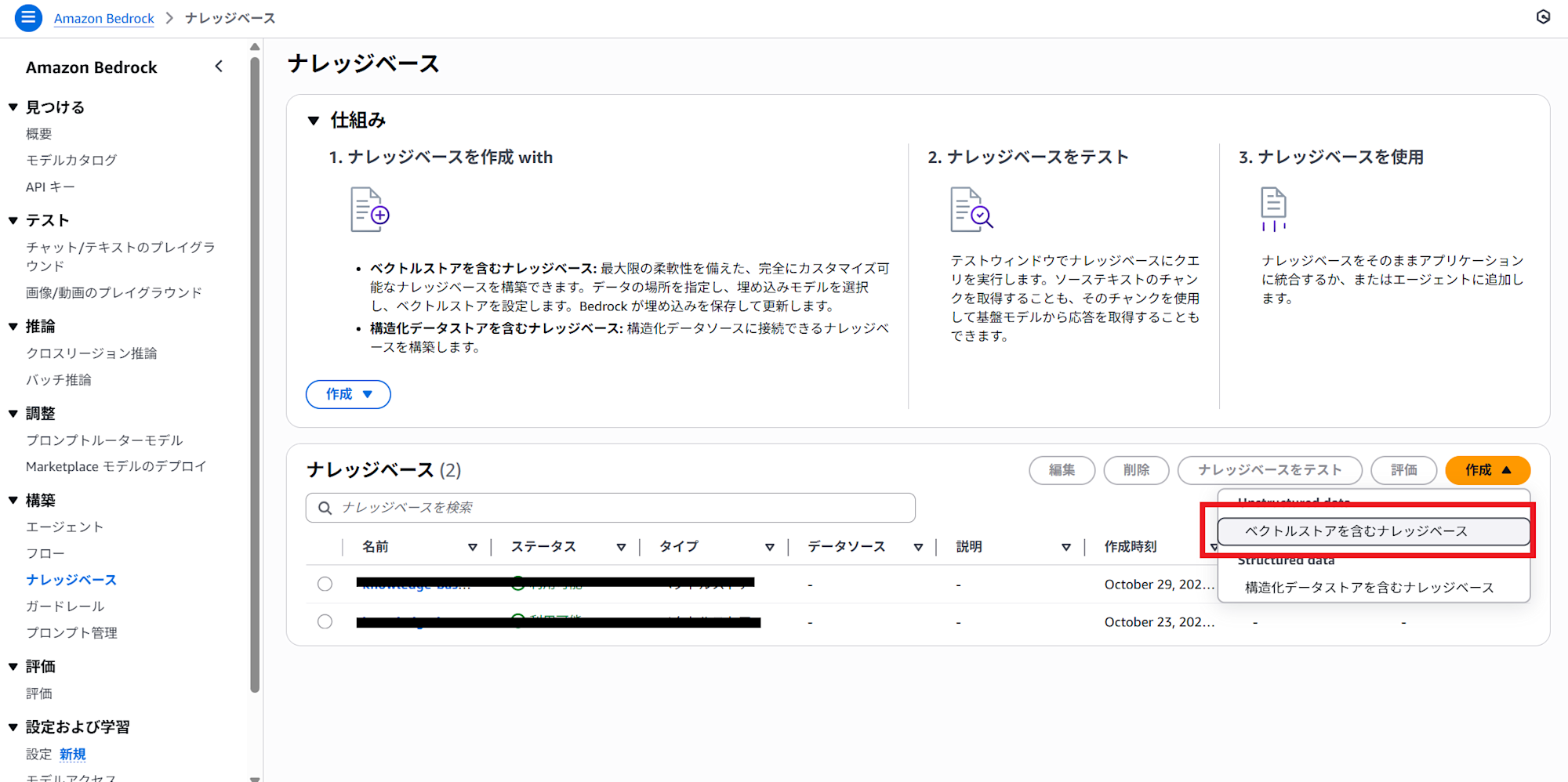Choose ベクトルストアを含むナレッジベース from the menu

coord(1373,531)
